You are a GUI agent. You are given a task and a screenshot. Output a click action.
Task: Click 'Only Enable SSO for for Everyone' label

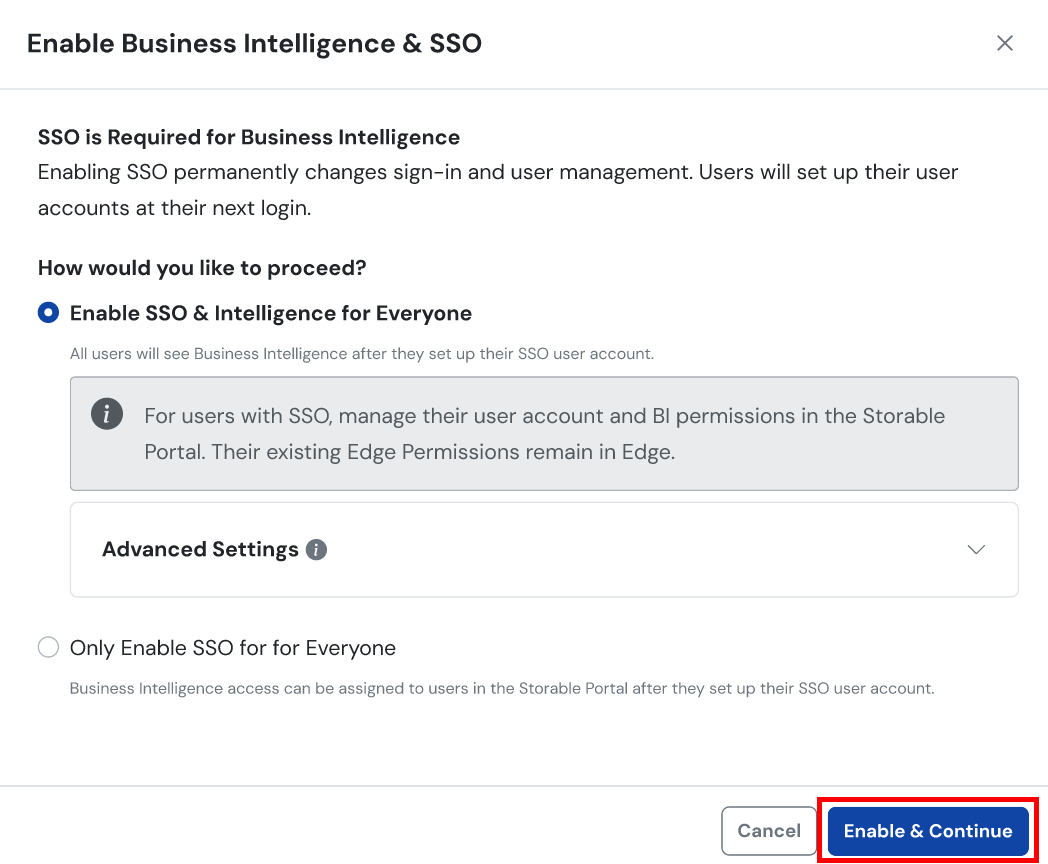point(232,648)
